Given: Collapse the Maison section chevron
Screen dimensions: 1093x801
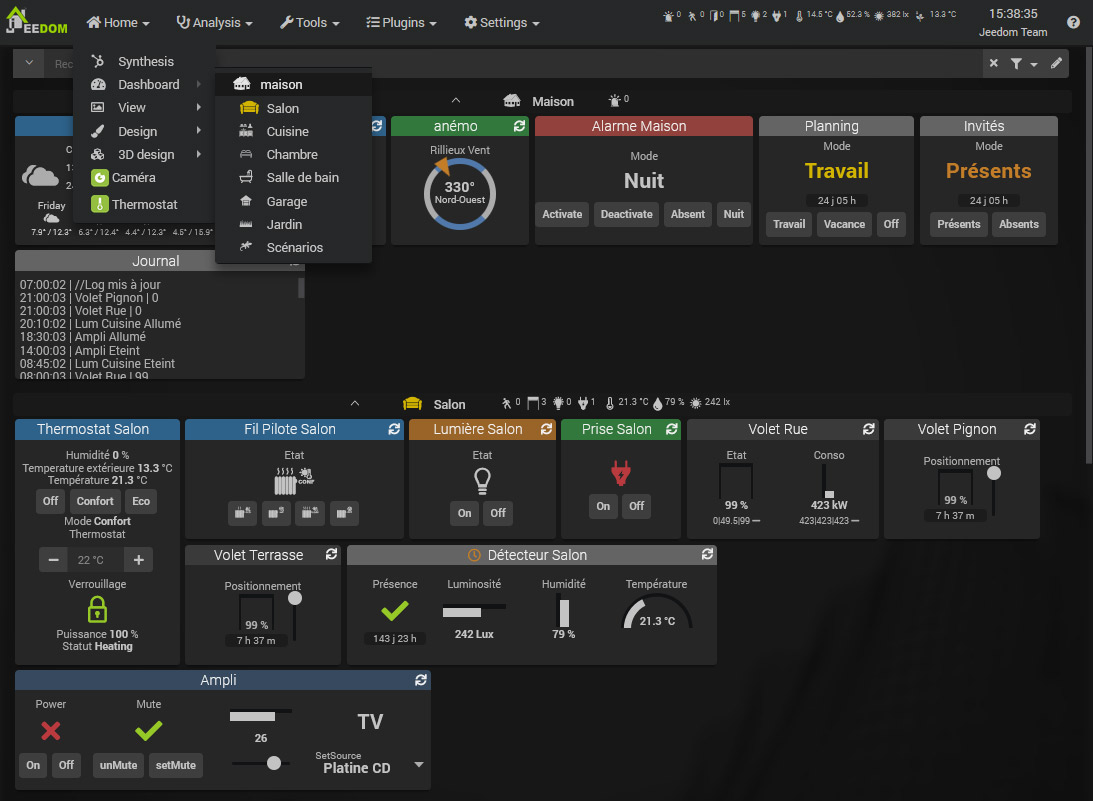Looking at the screenshot, I should tap(456, 100).
